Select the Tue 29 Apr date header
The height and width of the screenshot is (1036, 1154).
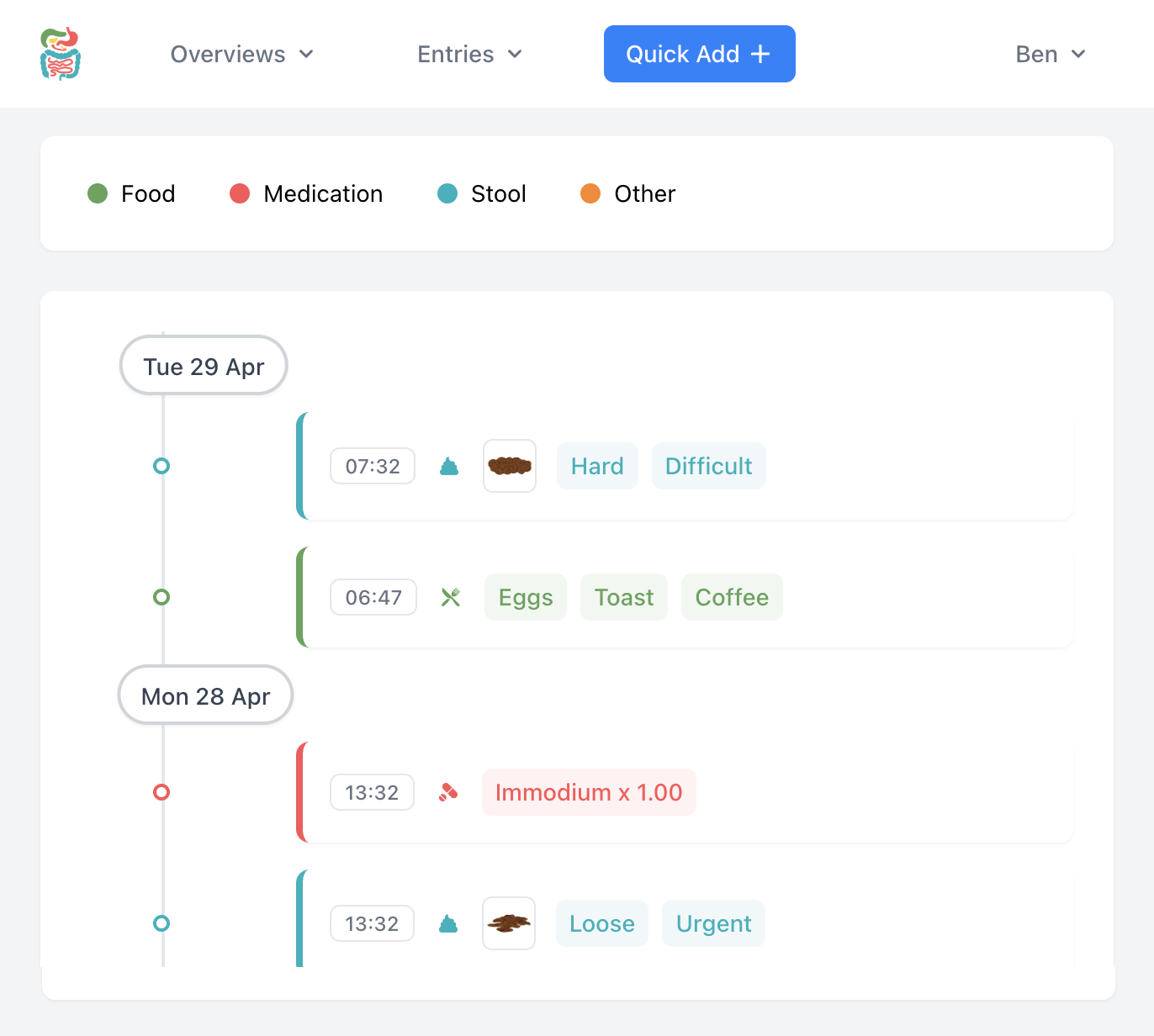click(203, 365)
